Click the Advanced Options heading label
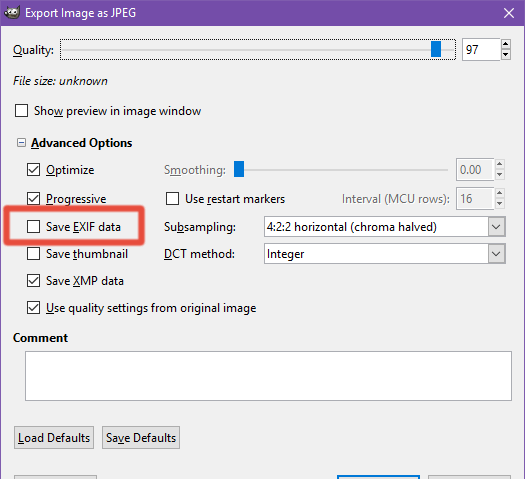525x479 pixels. click(82, 143)
